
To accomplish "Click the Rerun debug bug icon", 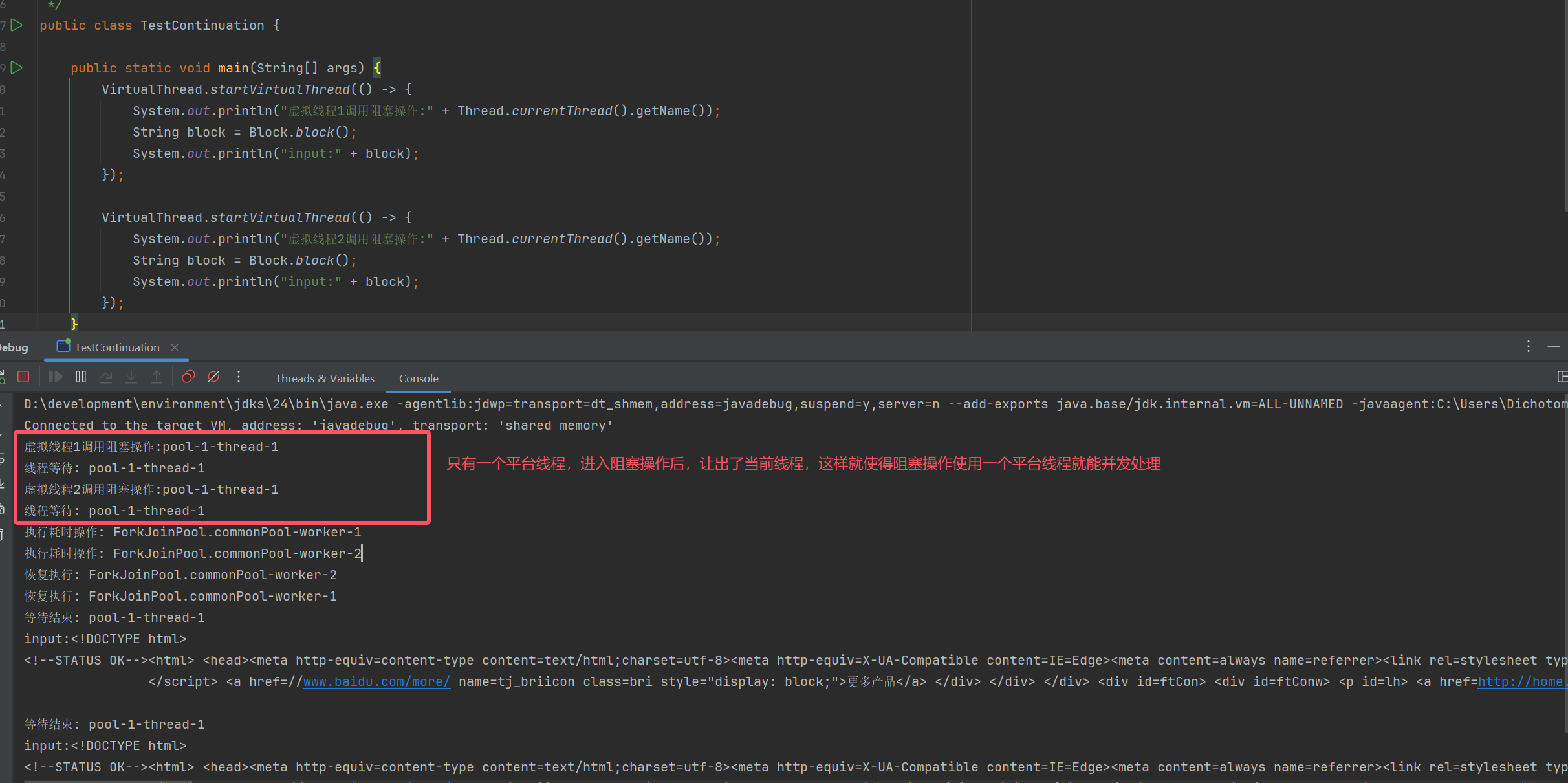I will 3,377.
